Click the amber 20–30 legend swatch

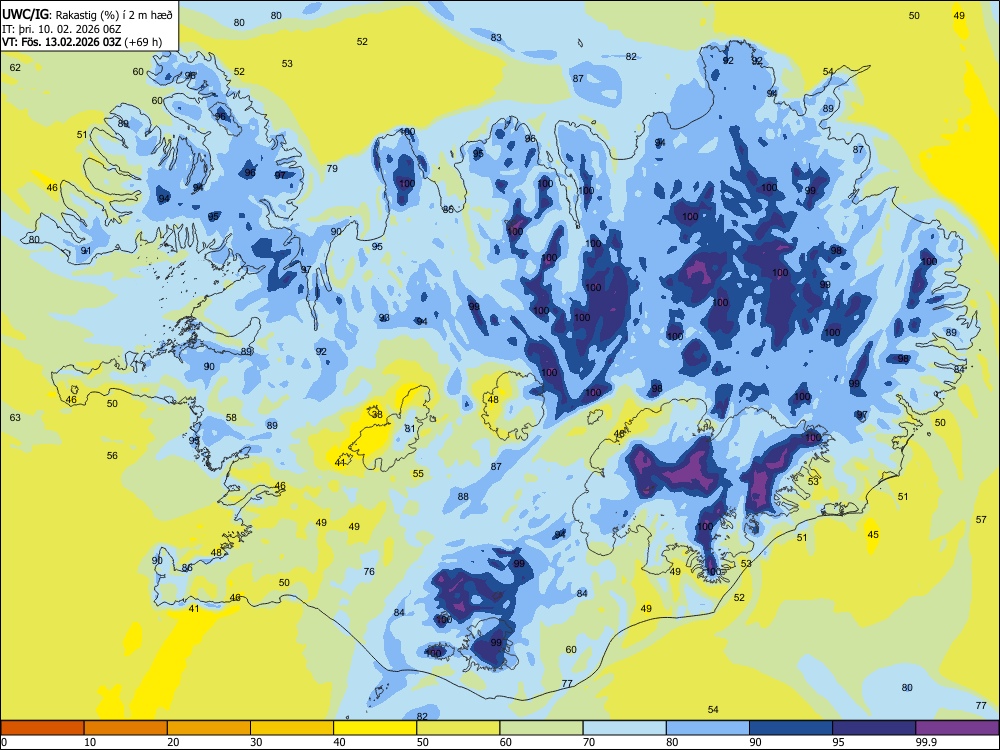point(209,728)
